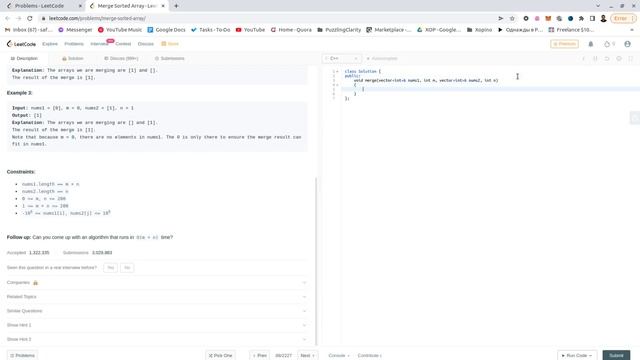Open the Messenger bookmark
This screenshot has height=360, width=640.
click(76, 30)
